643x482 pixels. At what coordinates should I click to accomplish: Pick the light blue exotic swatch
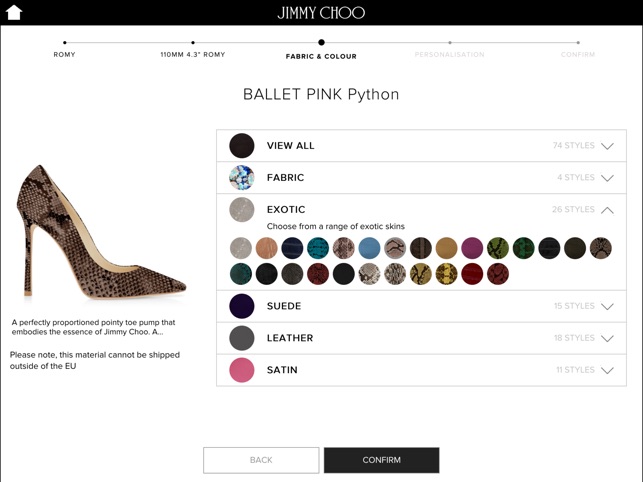click(x=369, y=248)
